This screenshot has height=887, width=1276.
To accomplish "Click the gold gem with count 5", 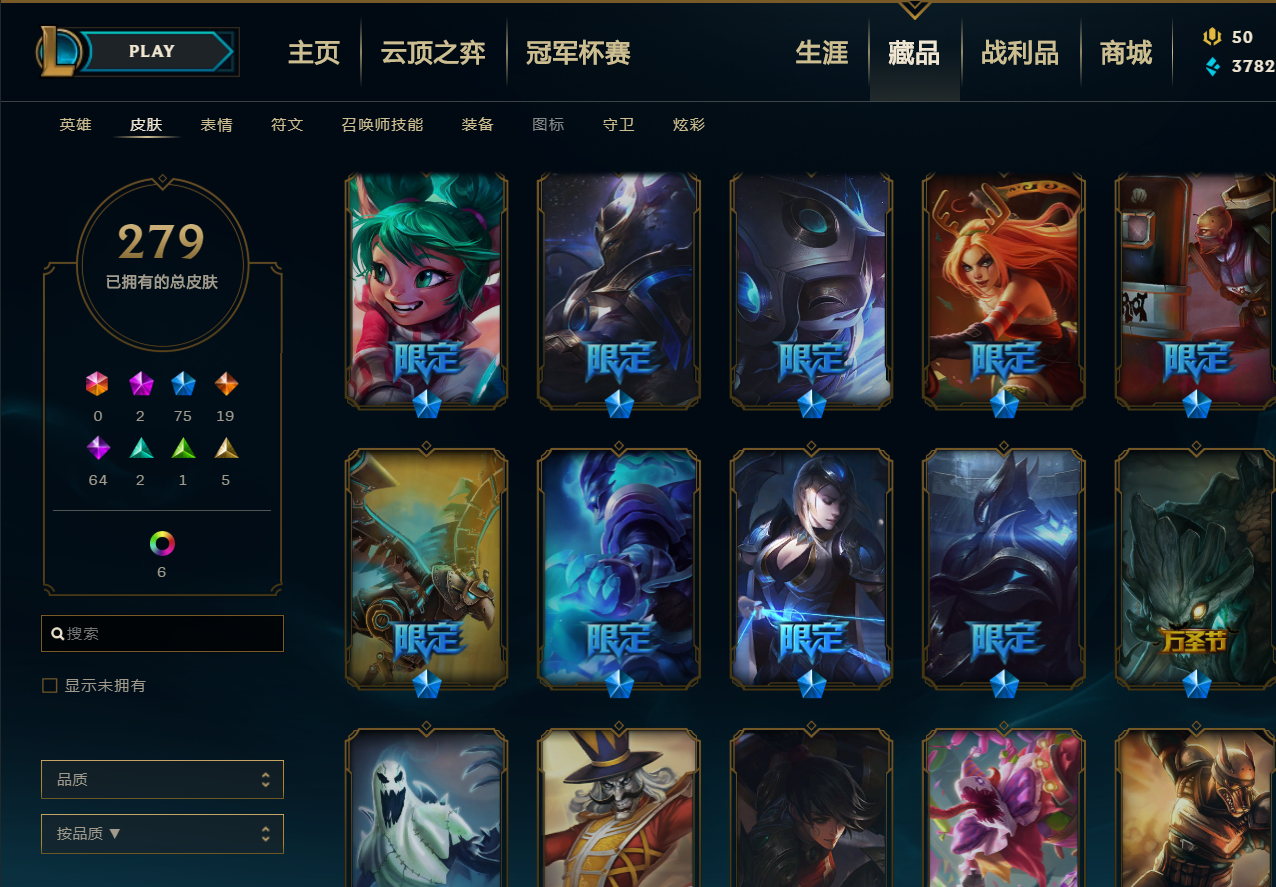I will click(226, 448).
